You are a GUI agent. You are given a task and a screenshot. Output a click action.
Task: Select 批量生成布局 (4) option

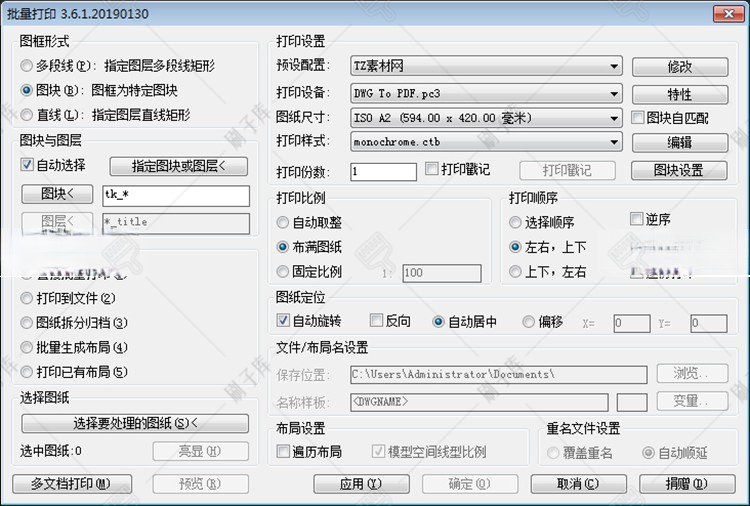27,347
